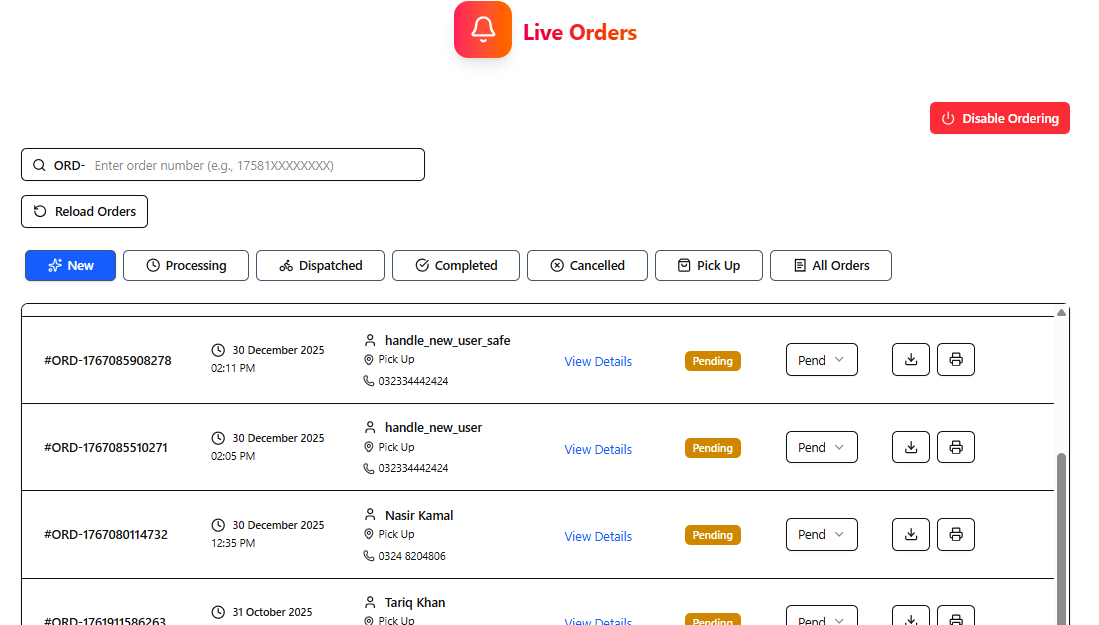
Task: Click the 02:11 PM order time
Action: tap(233, 368)
